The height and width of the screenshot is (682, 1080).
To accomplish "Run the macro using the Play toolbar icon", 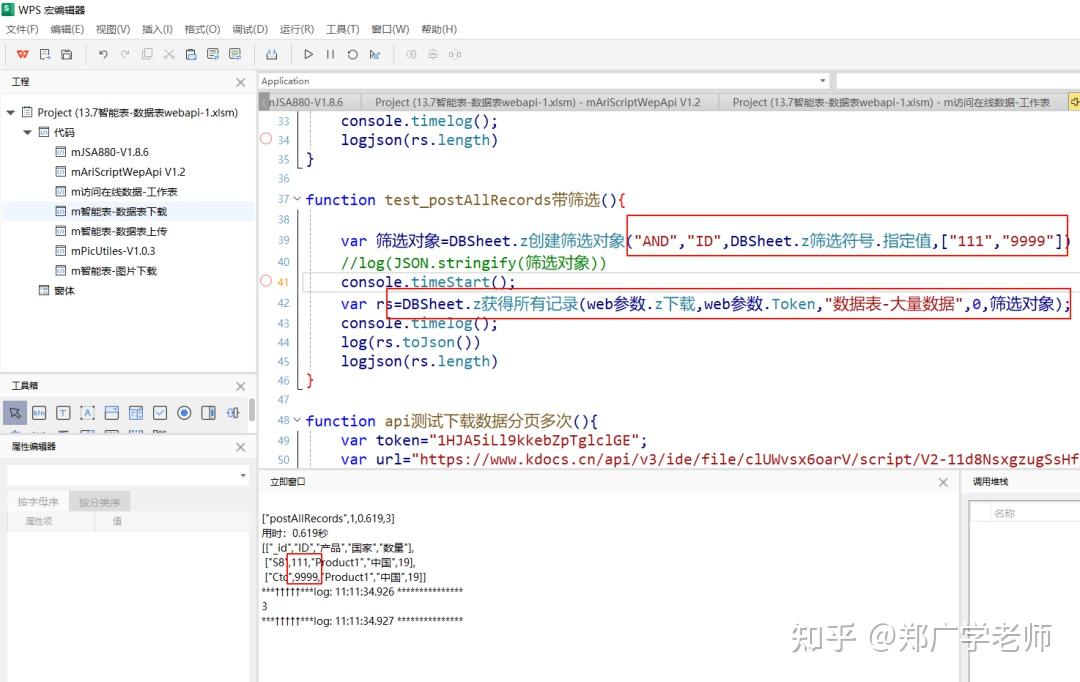I will coord(310,55).
